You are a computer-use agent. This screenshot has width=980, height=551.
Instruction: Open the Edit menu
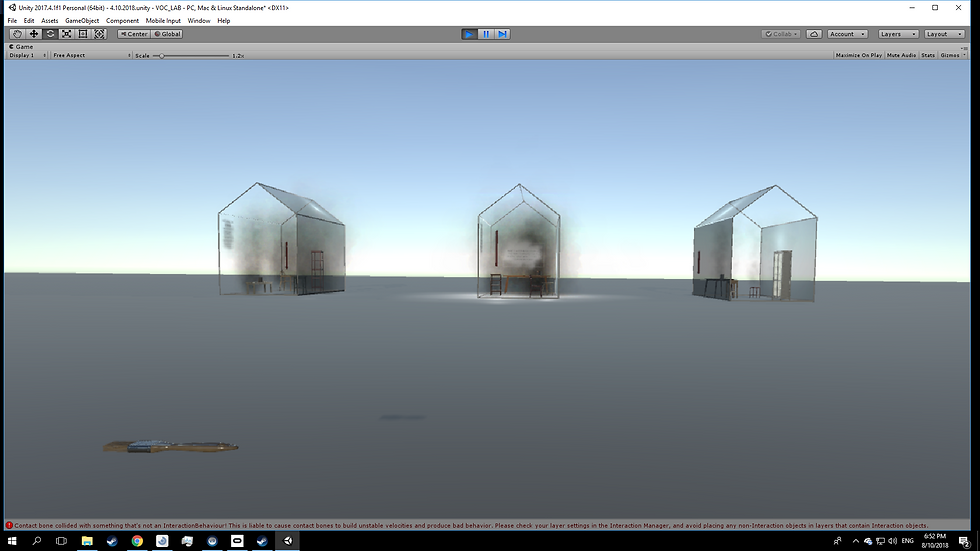[x=29, y=21]
